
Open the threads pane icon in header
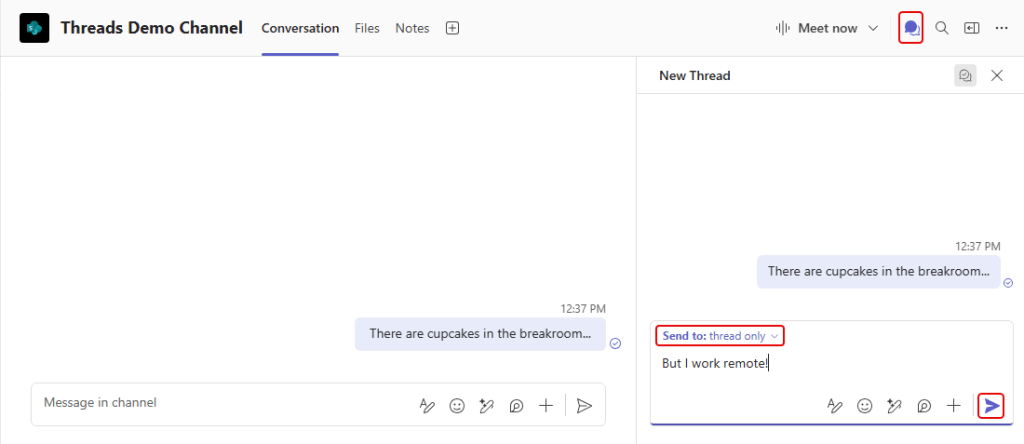[x=911, y=28]
